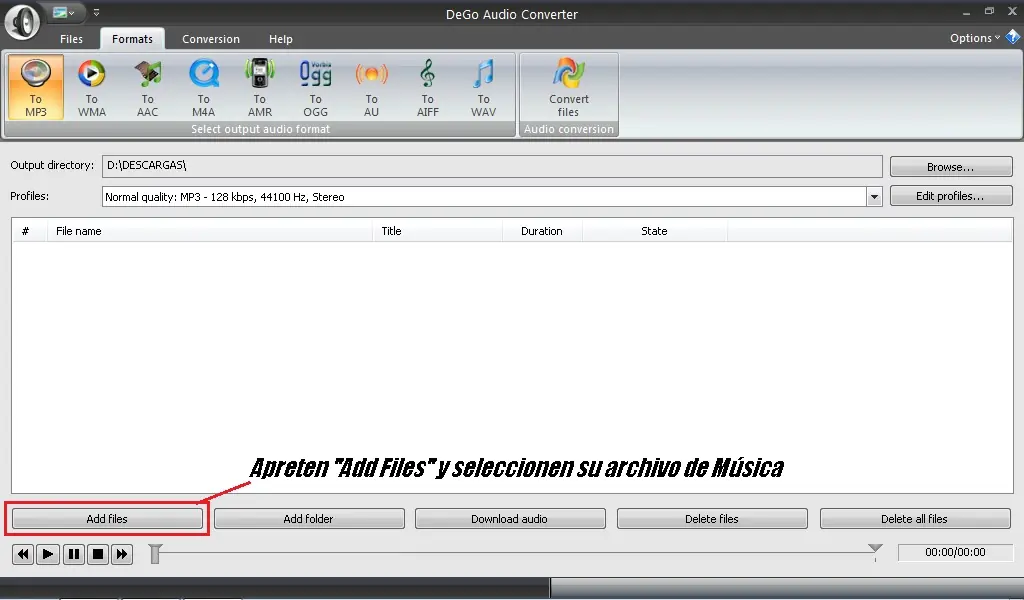
Task: Select the To OGG Vorbis format
Action: (x=315, y=87)
